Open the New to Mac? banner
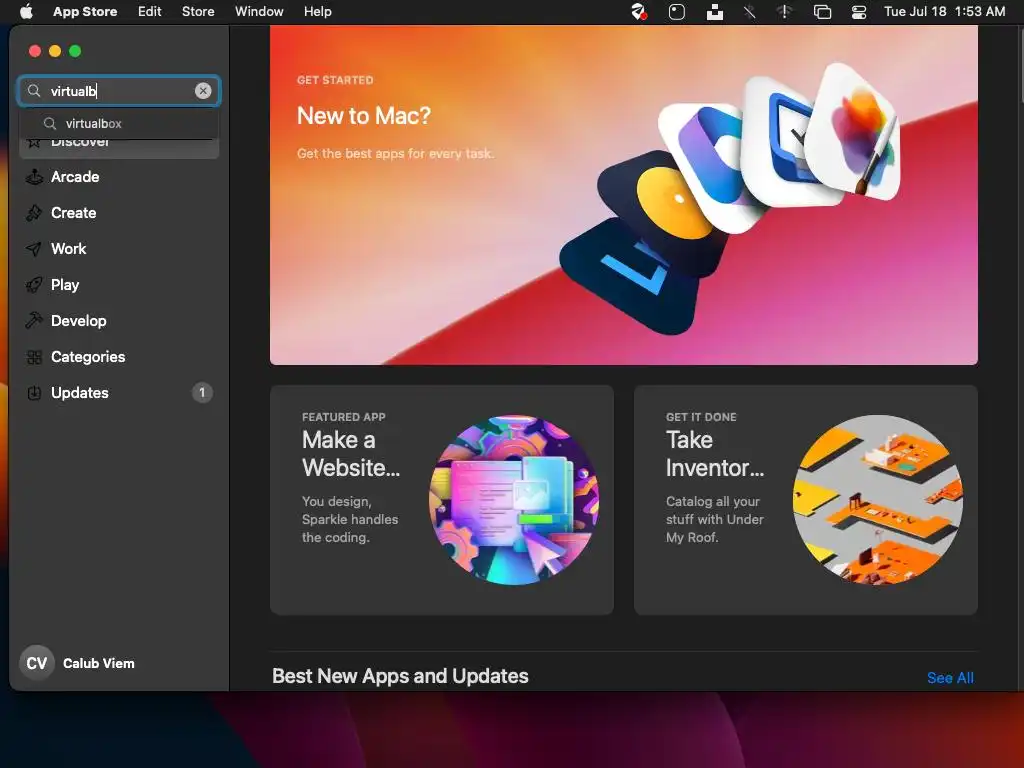The image size is (1024, 768). point(624,195)
